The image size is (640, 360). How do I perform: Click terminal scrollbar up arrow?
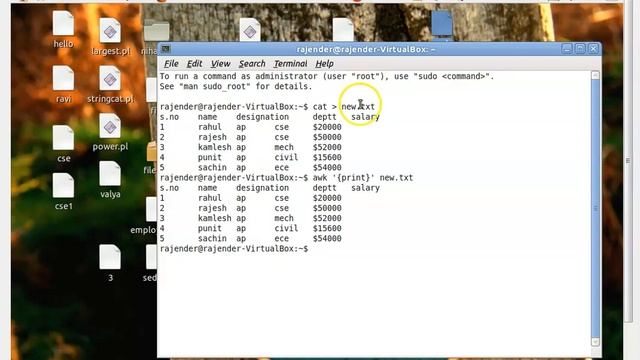[x=596, y=75]
